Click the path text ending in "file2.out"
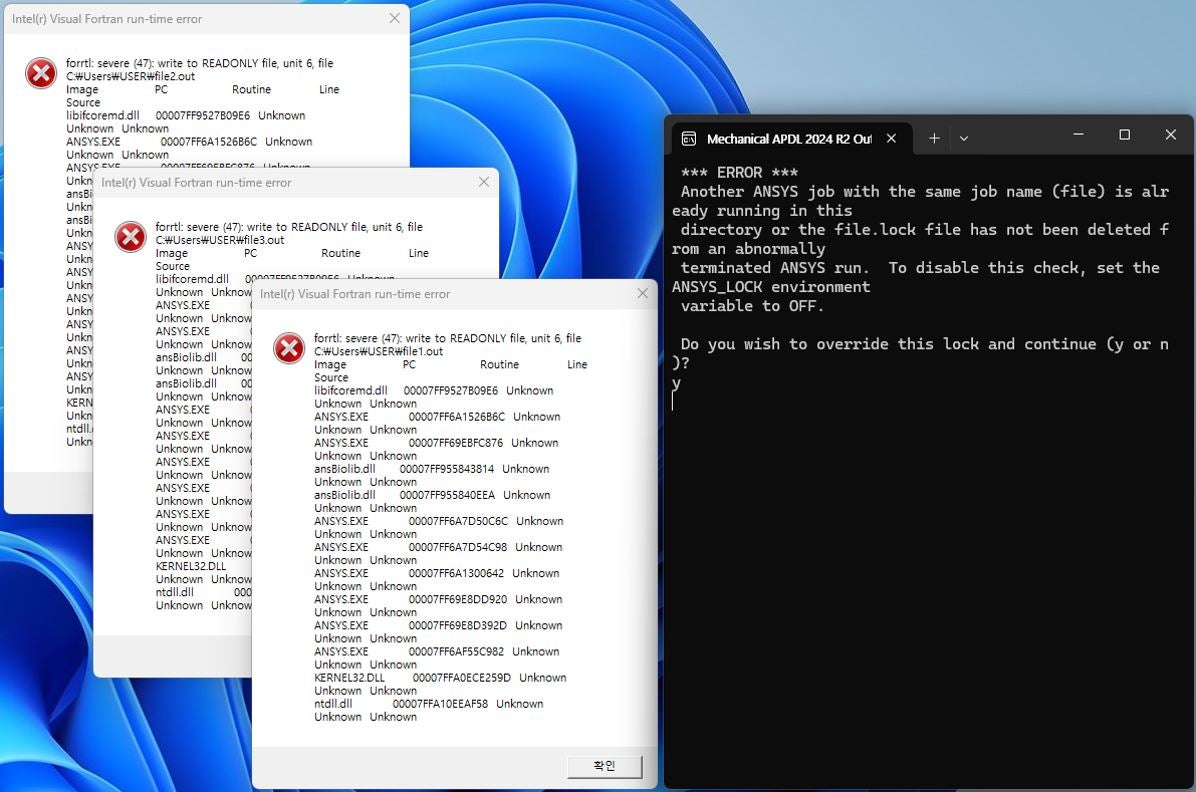1196x792 pixels. [x=130, y=76]
